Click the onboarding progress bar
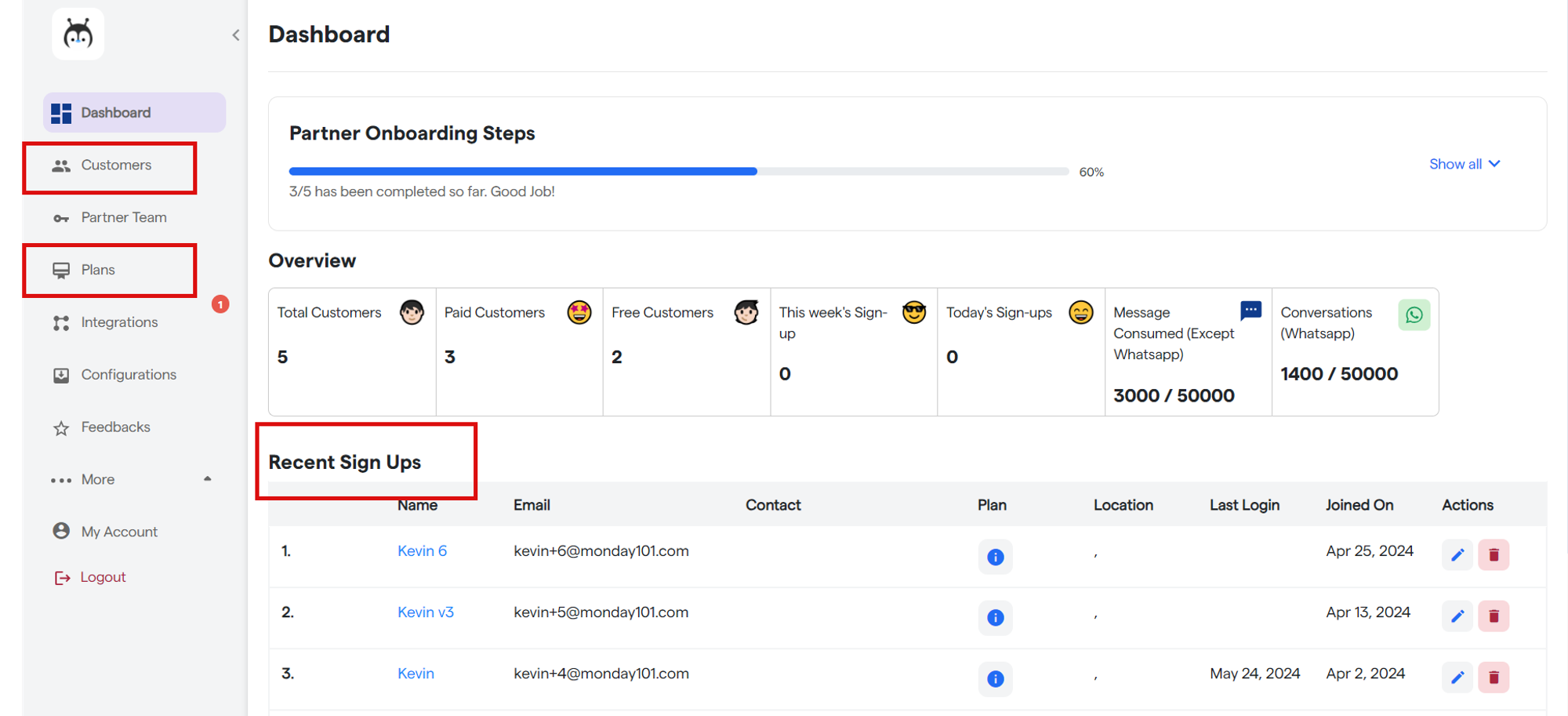Image resolution: width=1568 pixels, height=716 pixels. click(678, 171)
